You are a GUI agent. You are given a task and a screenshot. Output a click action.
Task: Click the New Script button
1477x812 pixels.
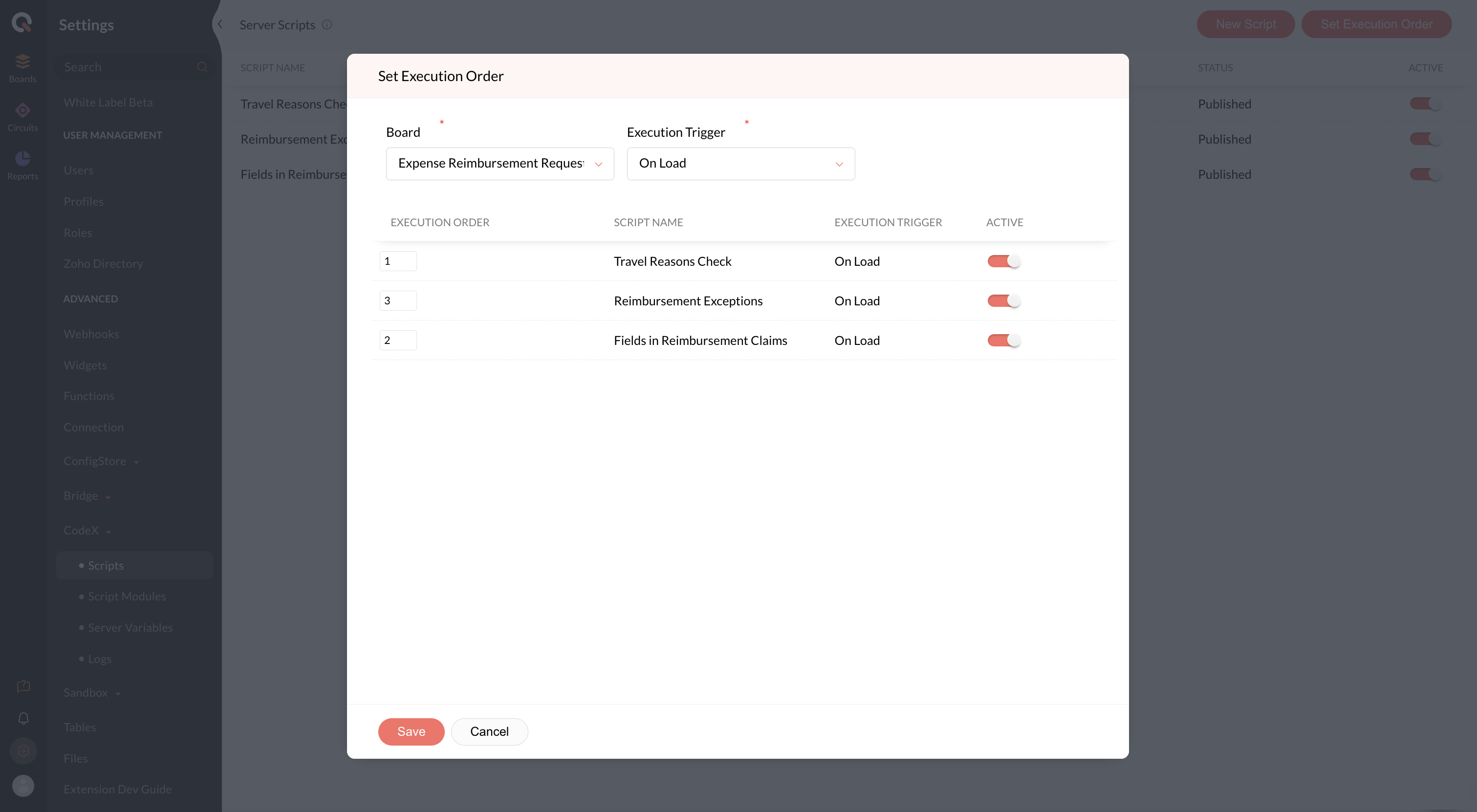tap(1245, 24)
